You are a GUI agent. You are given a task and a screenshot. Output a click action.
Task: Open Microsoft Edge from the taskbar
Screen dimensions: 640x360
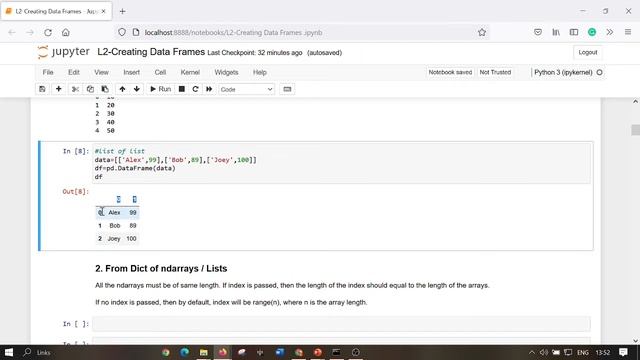click(x=184, y=352)
